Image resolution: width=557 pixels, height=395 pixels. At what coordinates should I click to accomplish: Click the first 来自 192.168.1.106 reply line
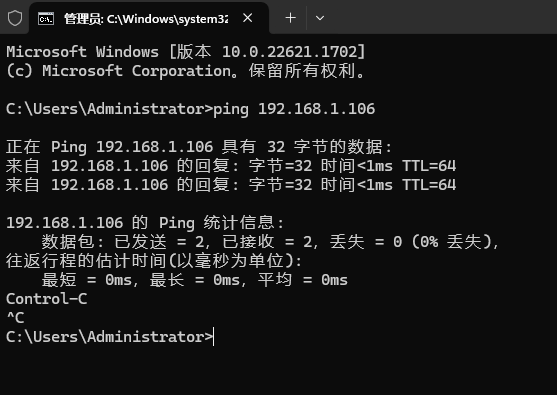231,166
